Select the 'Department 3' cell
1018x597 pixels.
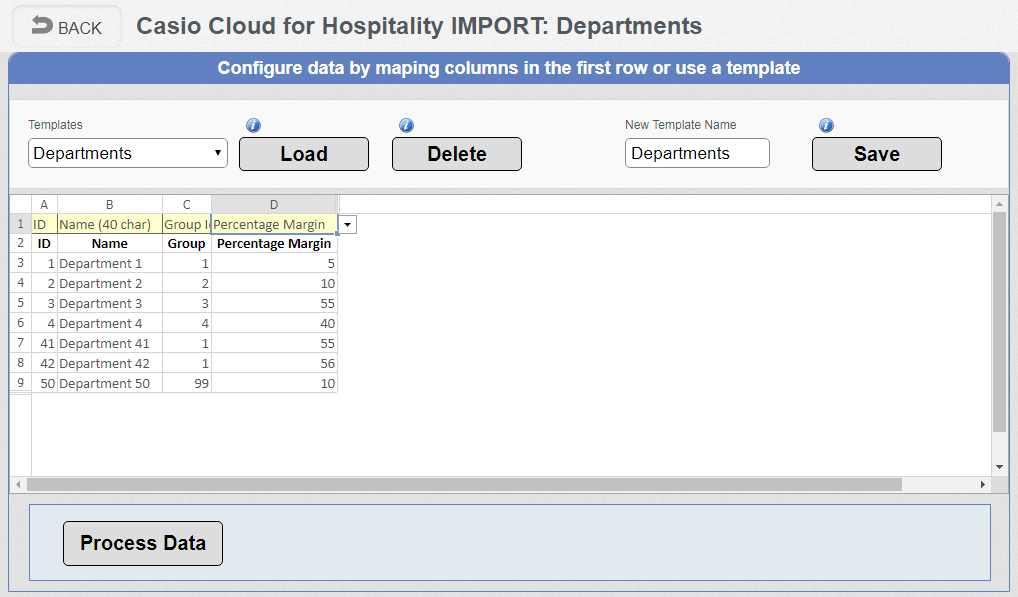110,303
